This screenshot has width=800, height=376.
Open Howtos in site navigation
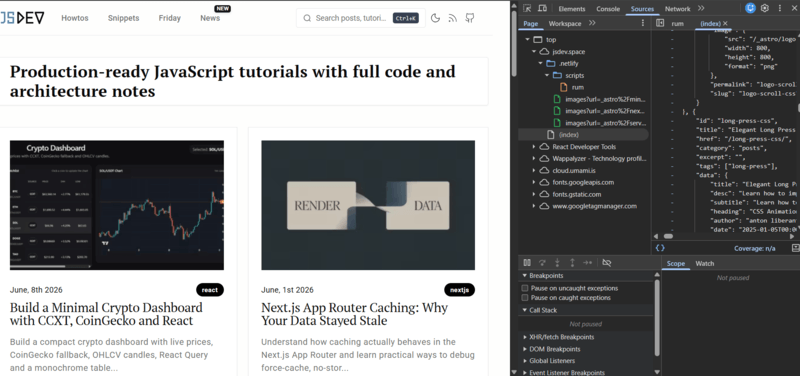point(75,18)
